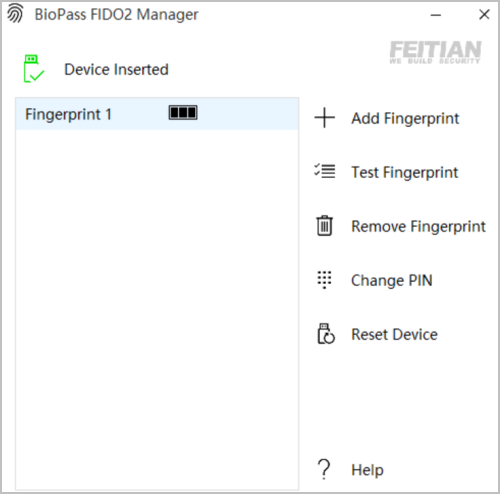Click the plus icon for adding fingerprint

point(324,118)
